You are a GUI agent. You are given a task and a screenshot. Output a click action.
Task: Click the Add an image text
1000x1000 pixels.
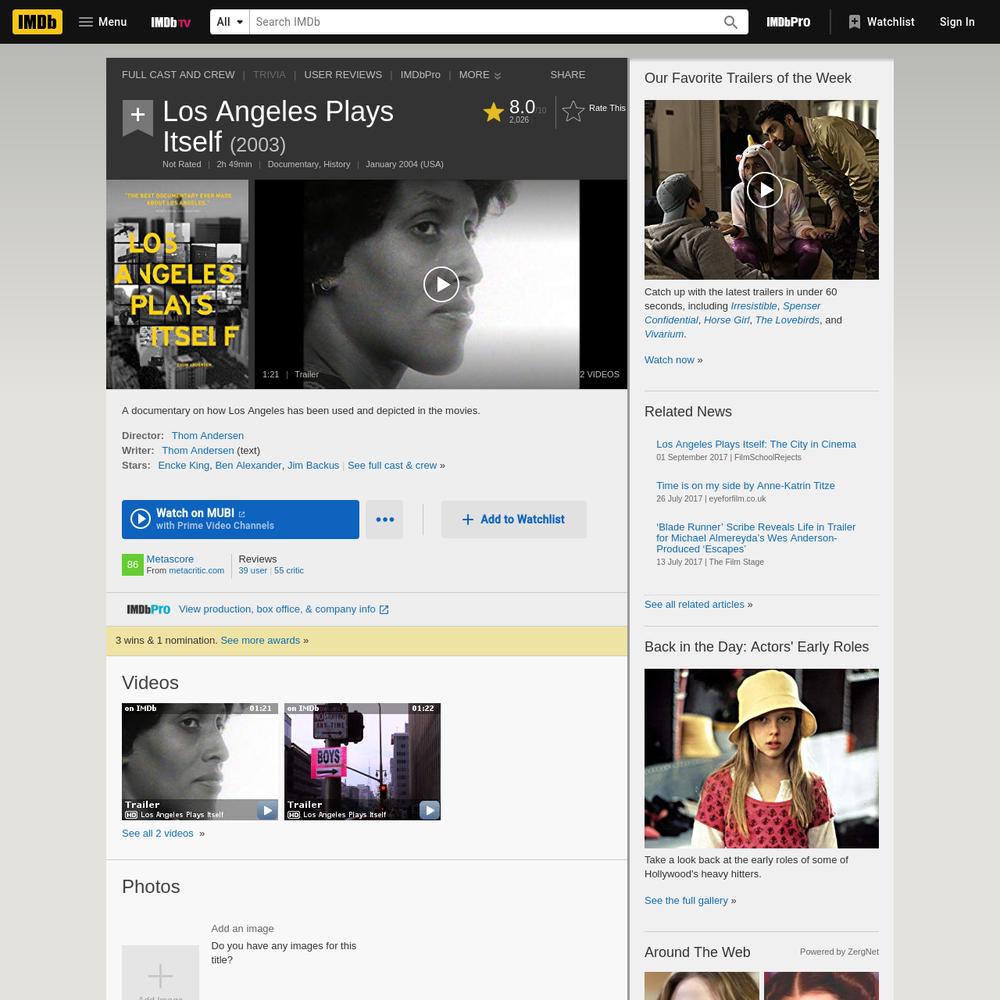click(242, 929)
